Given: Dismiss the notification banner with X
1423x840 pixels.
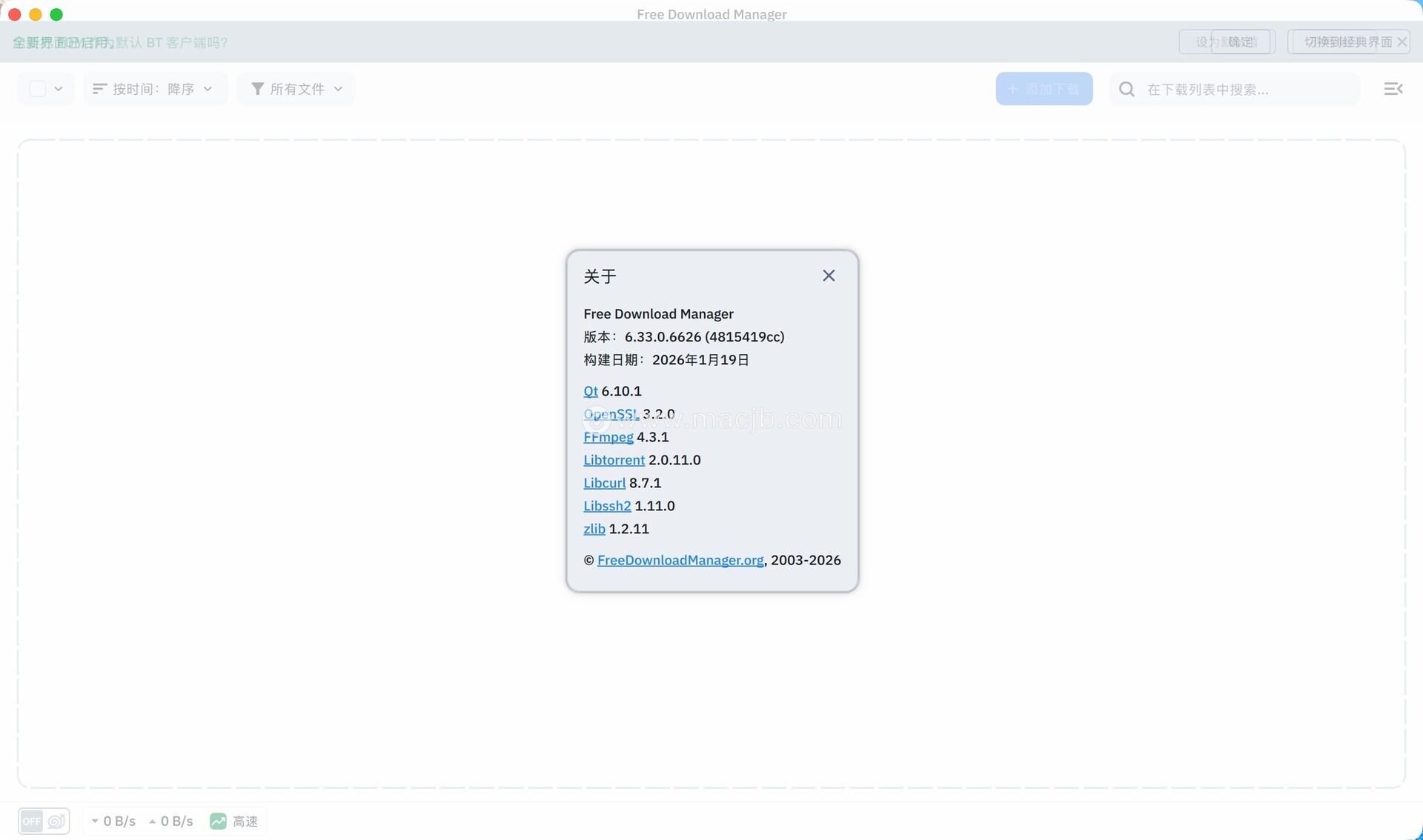Looking at the screenshot, I should tap(1402, 42).
